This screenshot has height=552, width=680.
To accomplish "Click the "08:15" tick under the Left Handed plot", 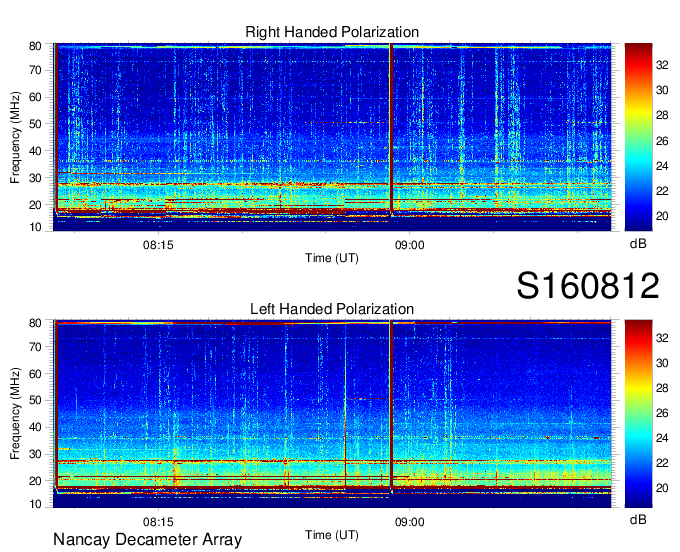I will [158, 522].
